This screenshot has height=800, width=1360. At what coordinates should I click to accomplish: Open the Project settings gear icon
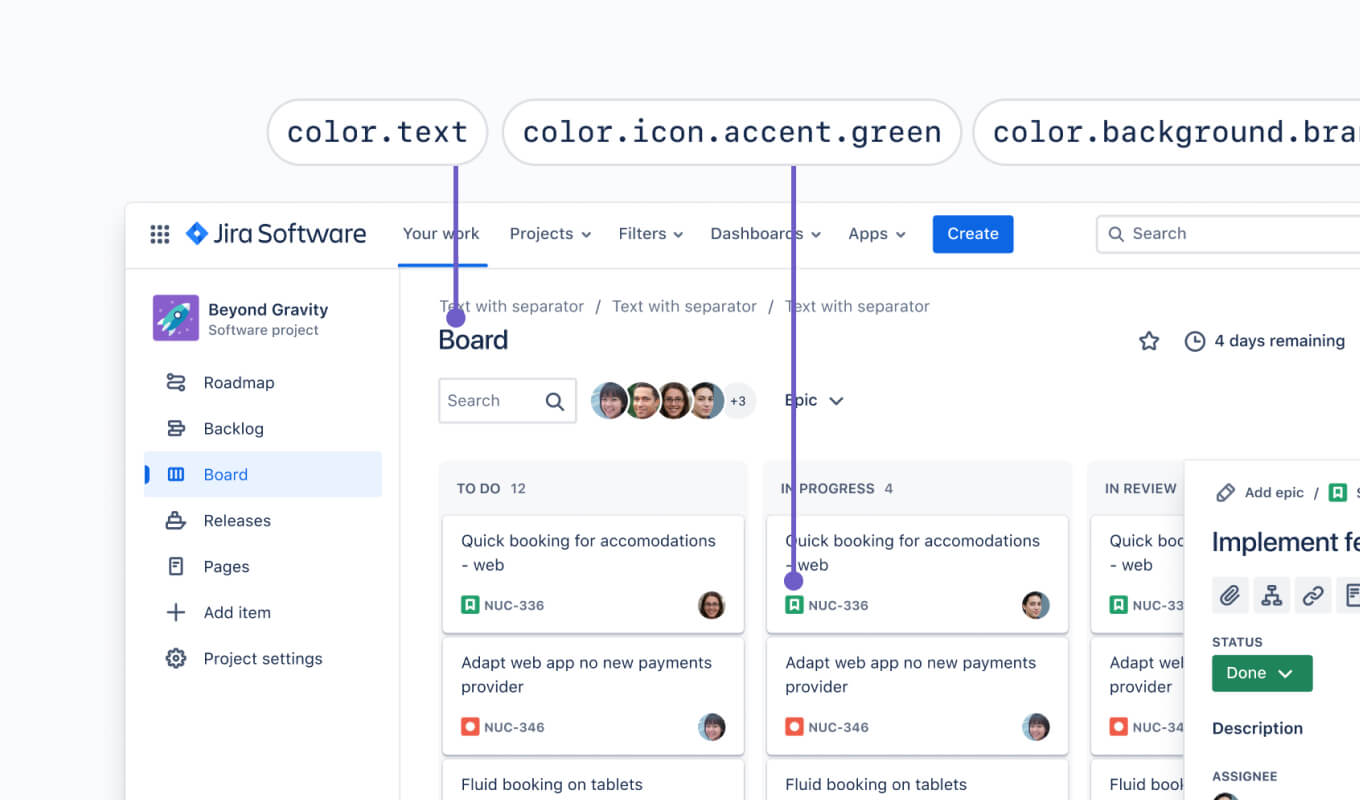click(x=174, y=658)
